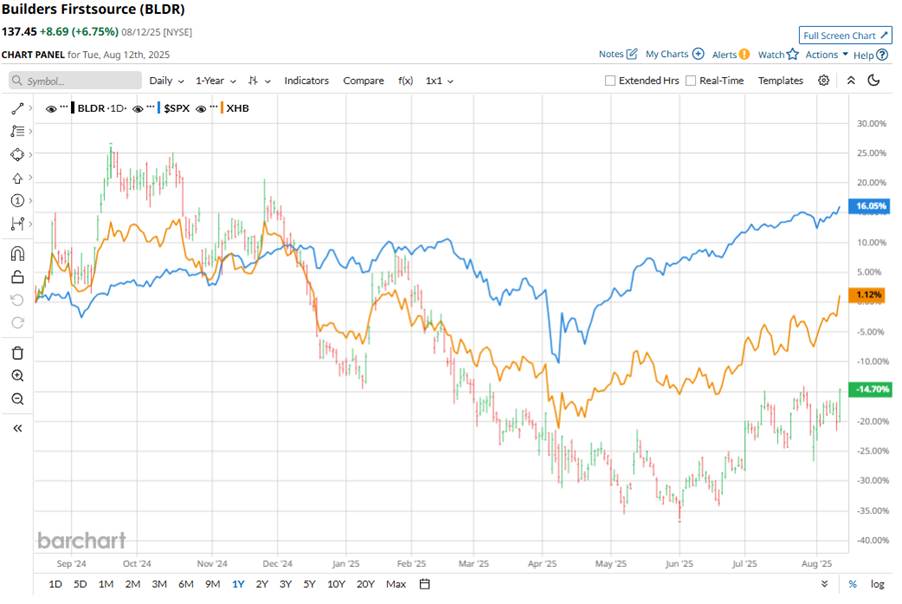The width and height of the screenshot is (902, 604).
Task: Open the Daily interval dropdown
Action: click(x=166, y=81)
